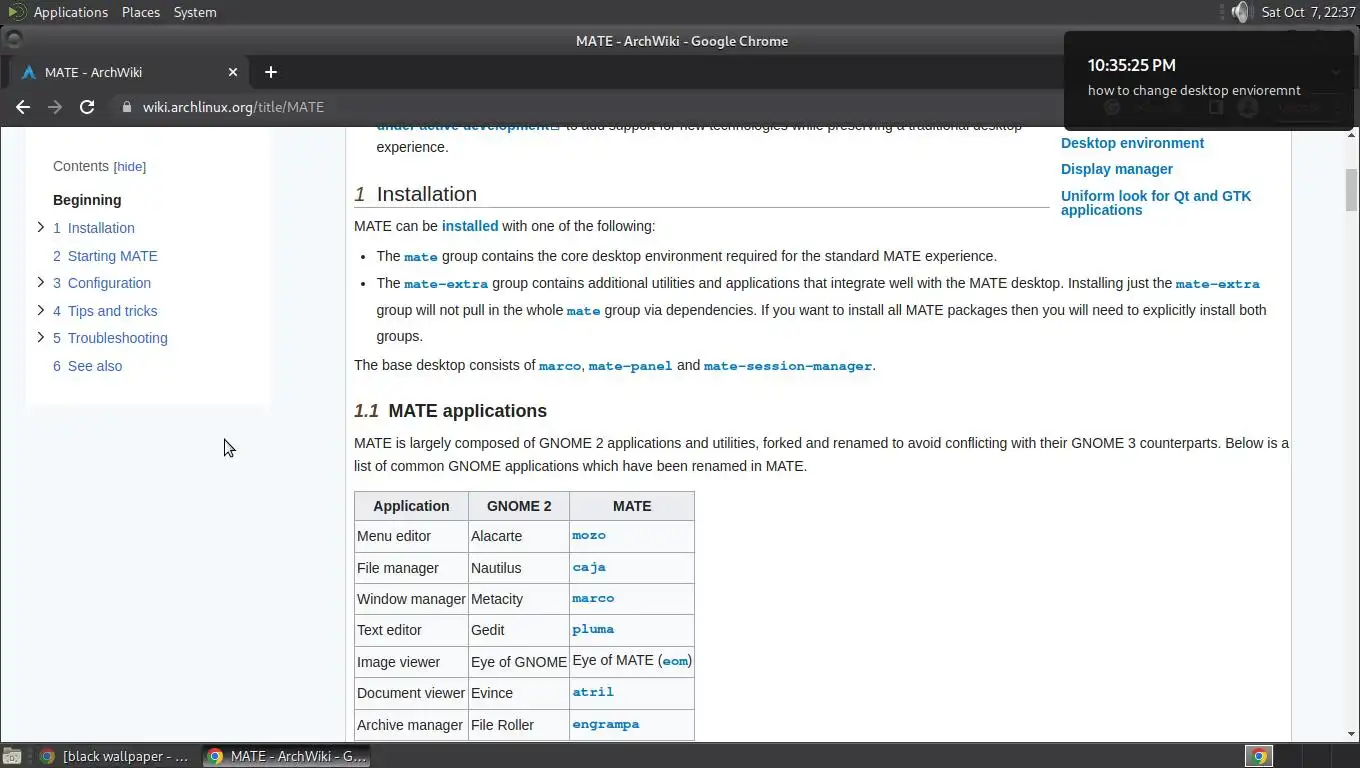Select the MATE - ArchWiki browser tab
Image resolution: width=1360 pixels, height=768 pixels.
pos(128,72)
